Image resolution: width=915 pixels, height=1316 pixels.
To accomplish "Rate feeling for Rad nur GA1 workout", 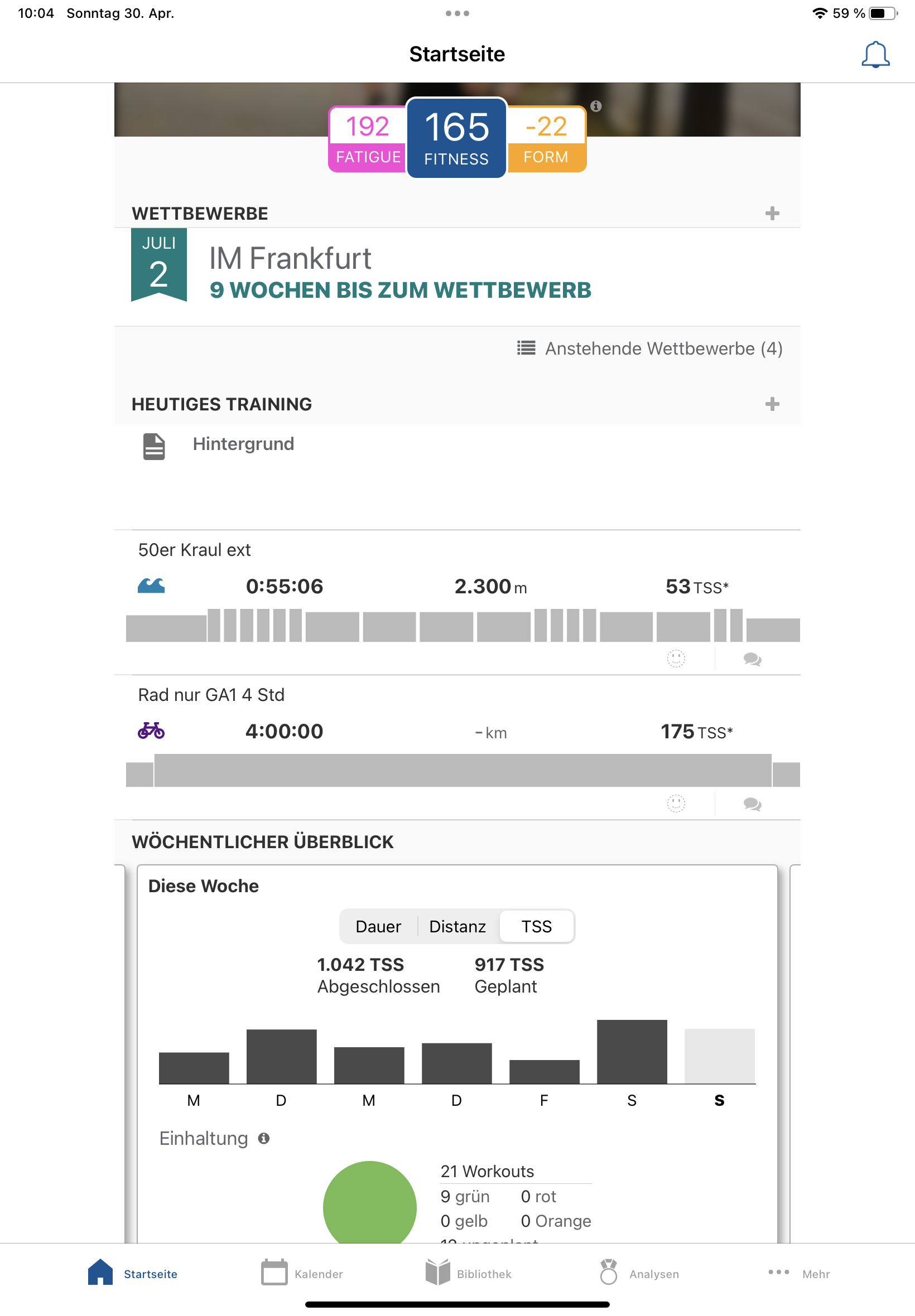I will [676, 803].
